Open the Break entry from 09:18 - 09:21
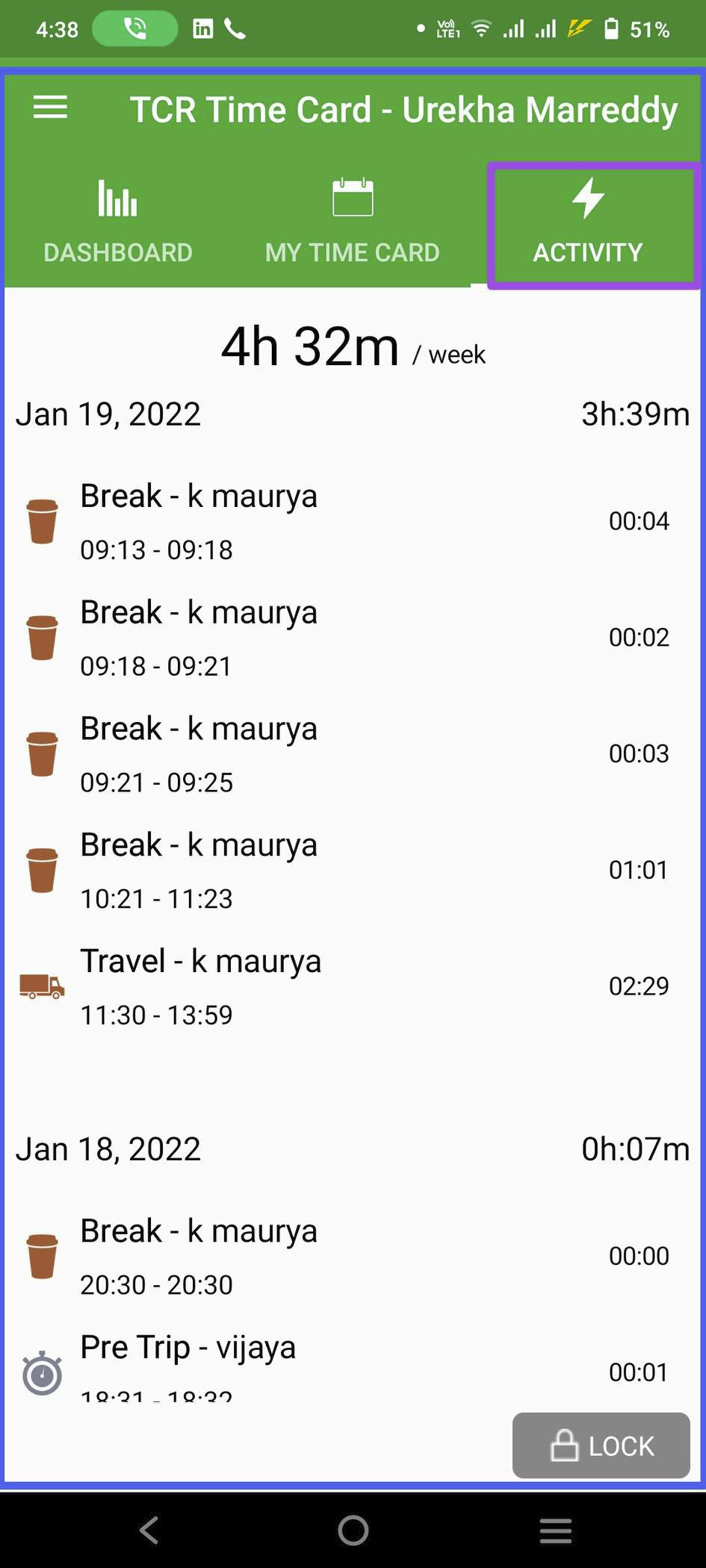This screenshot has width=706, height=1568. (353, 638)
